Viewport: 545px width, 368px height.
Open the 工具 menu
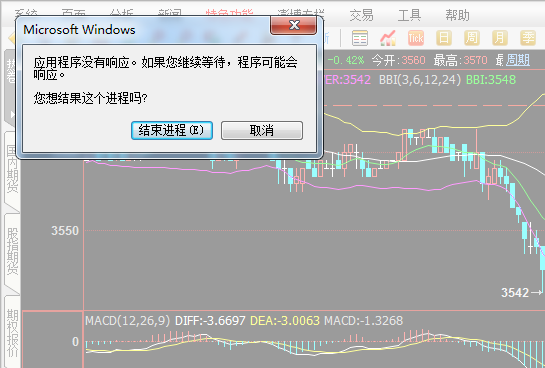tap(409, 15)
